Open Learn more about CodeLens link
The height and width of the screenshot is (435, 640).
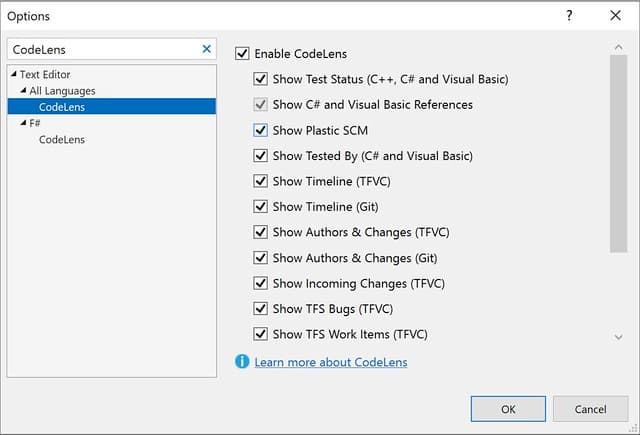331,362
